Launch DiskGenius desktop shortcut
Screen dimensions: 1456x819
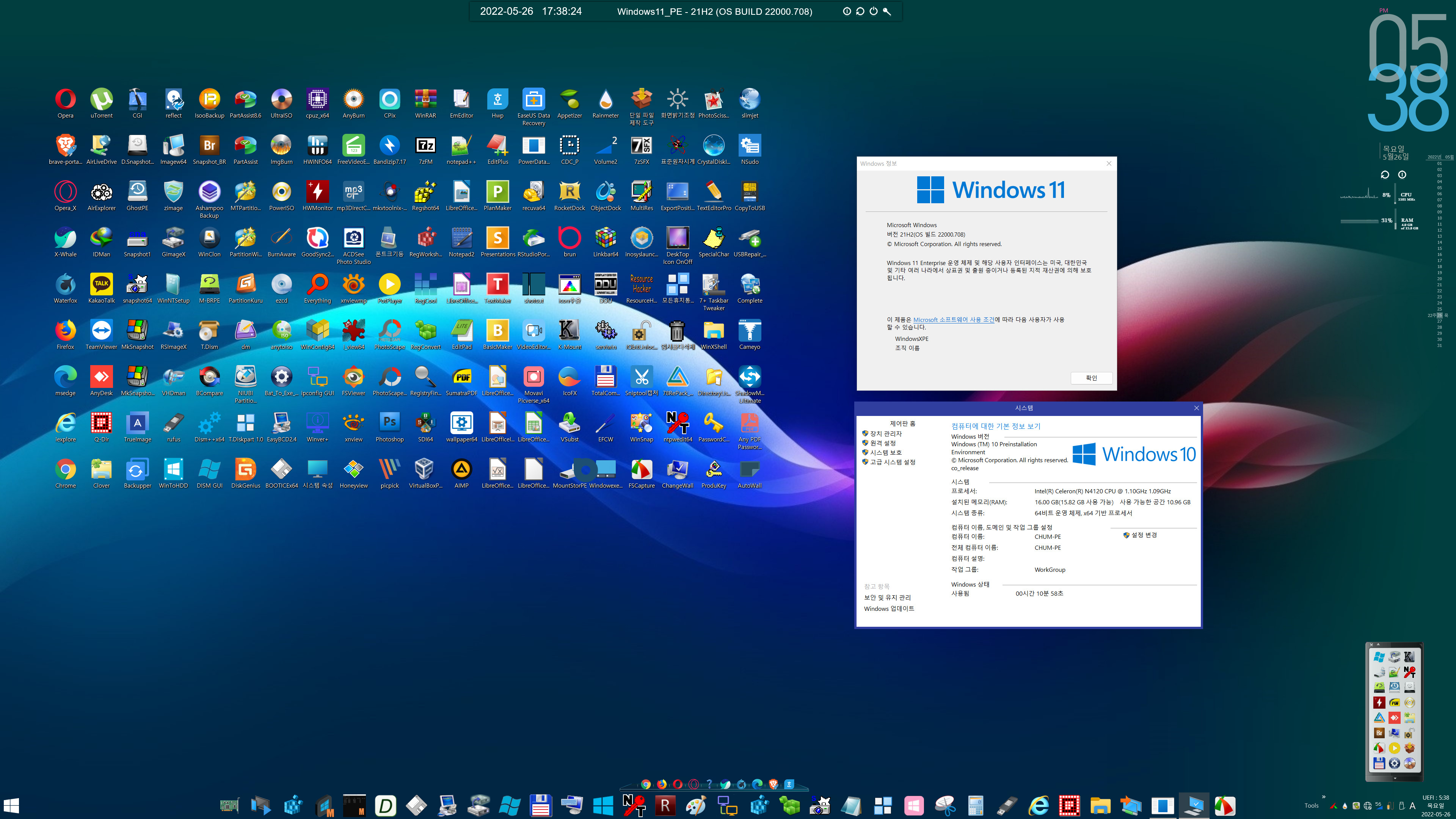coord(245,474)
